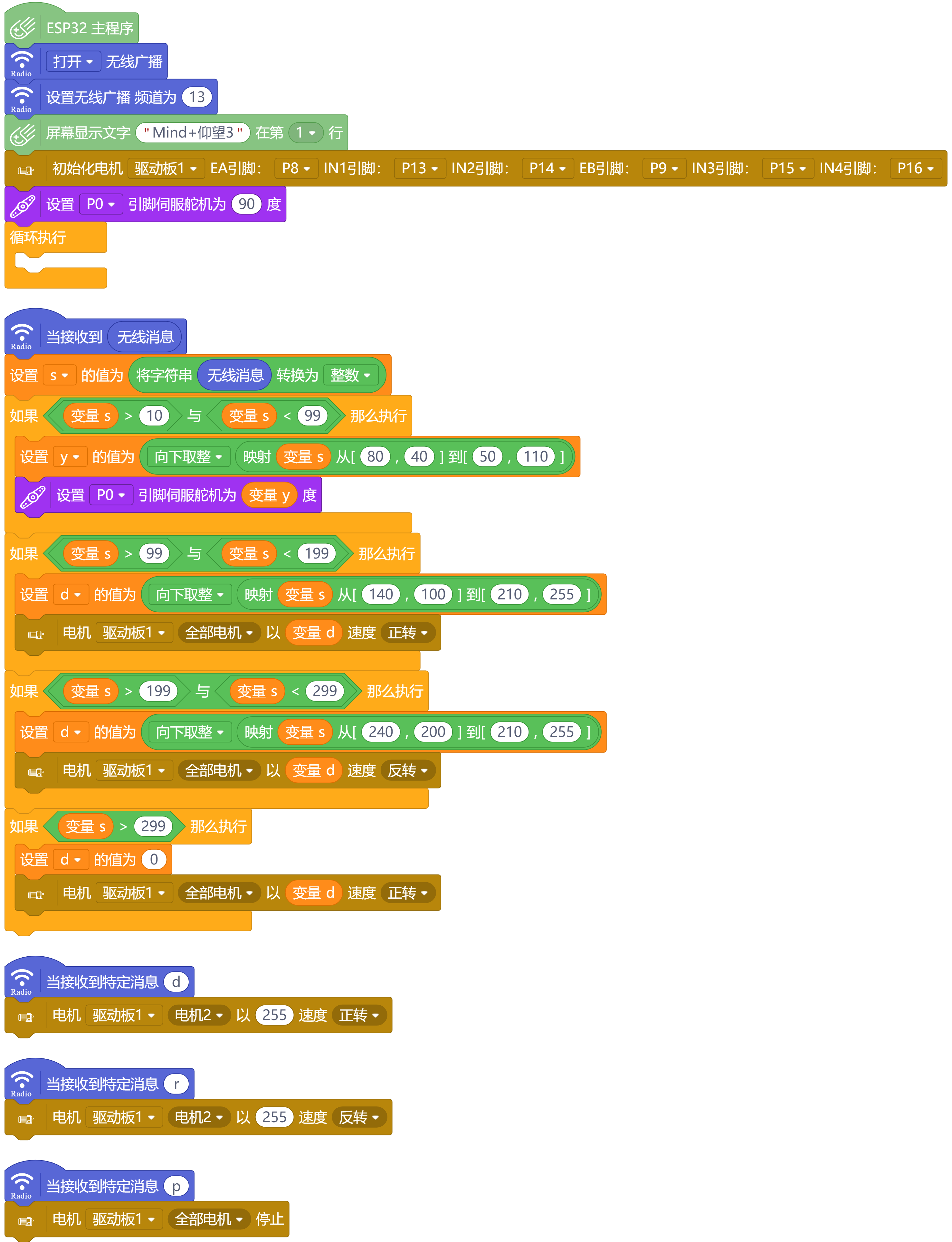Edit the specific message field p

176,1186
